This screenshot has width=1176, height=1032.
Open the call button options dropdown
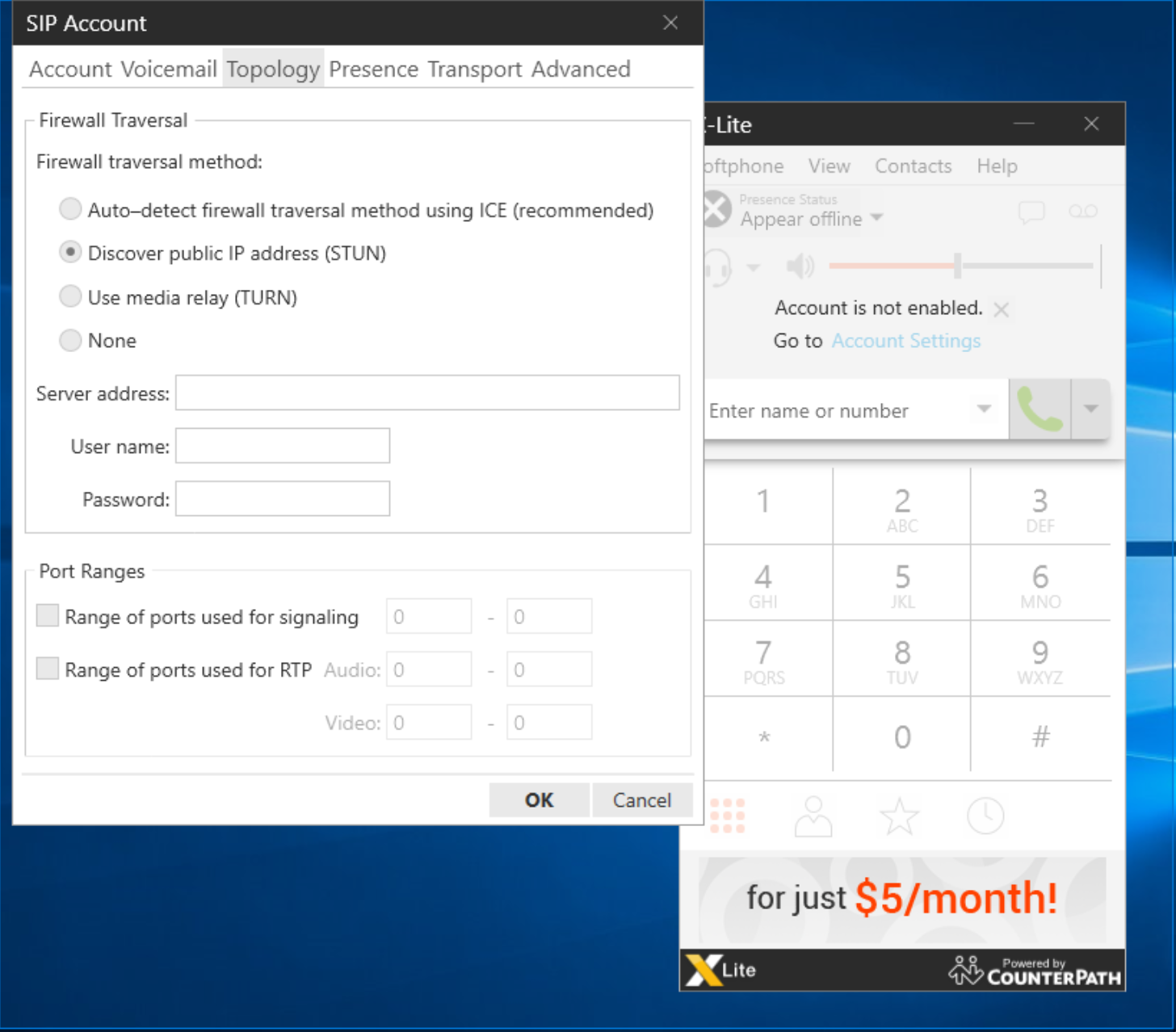[1091, 409]
